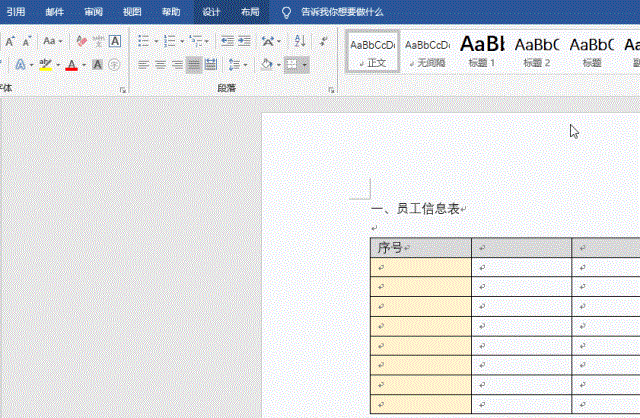Click the numbered list icon
This screenshot has width=640, height=418.
(x=169, y=41)
